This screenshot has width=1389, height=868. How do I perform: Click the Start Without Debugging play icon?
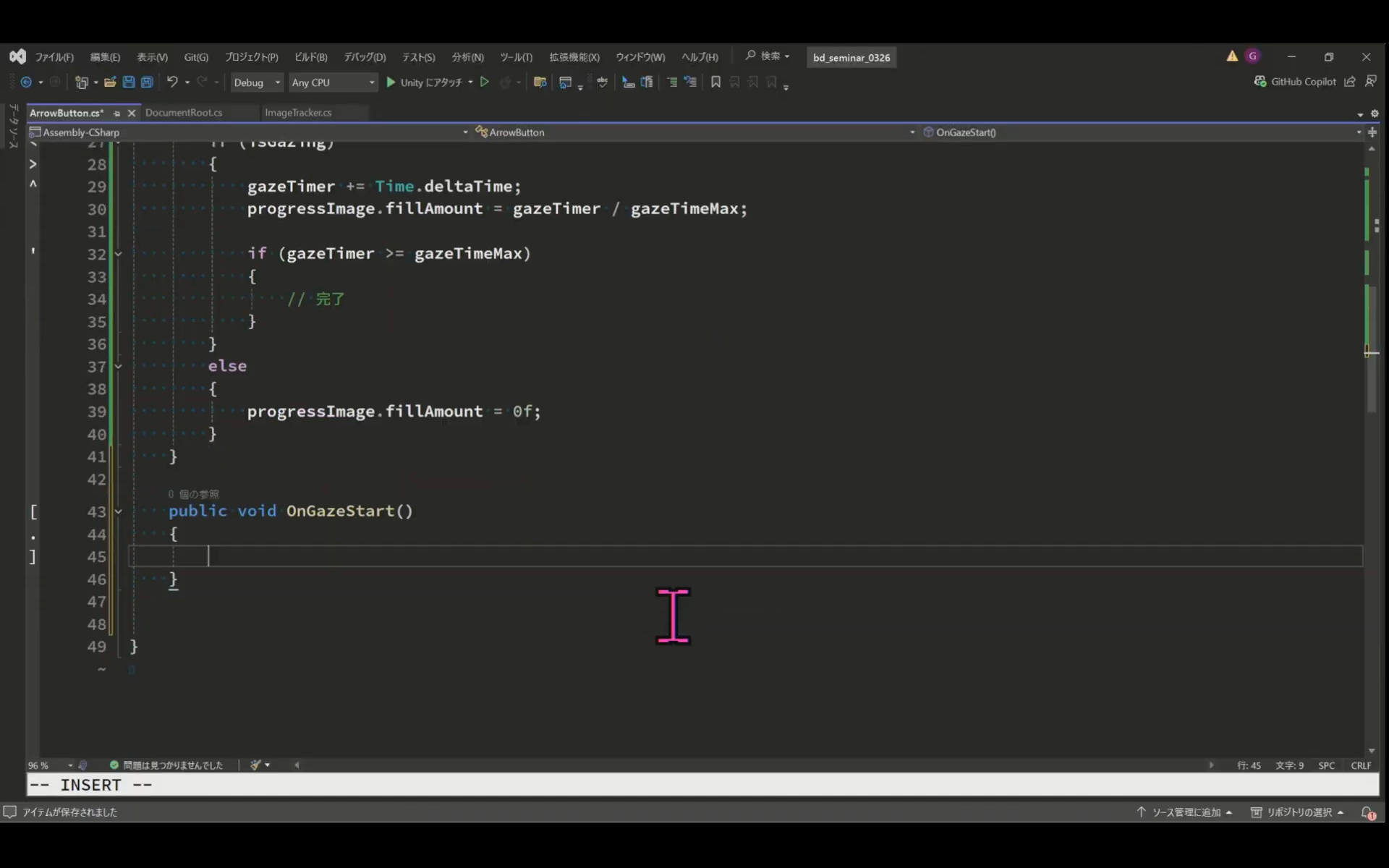pyautogui.click(x=485, y=82)
